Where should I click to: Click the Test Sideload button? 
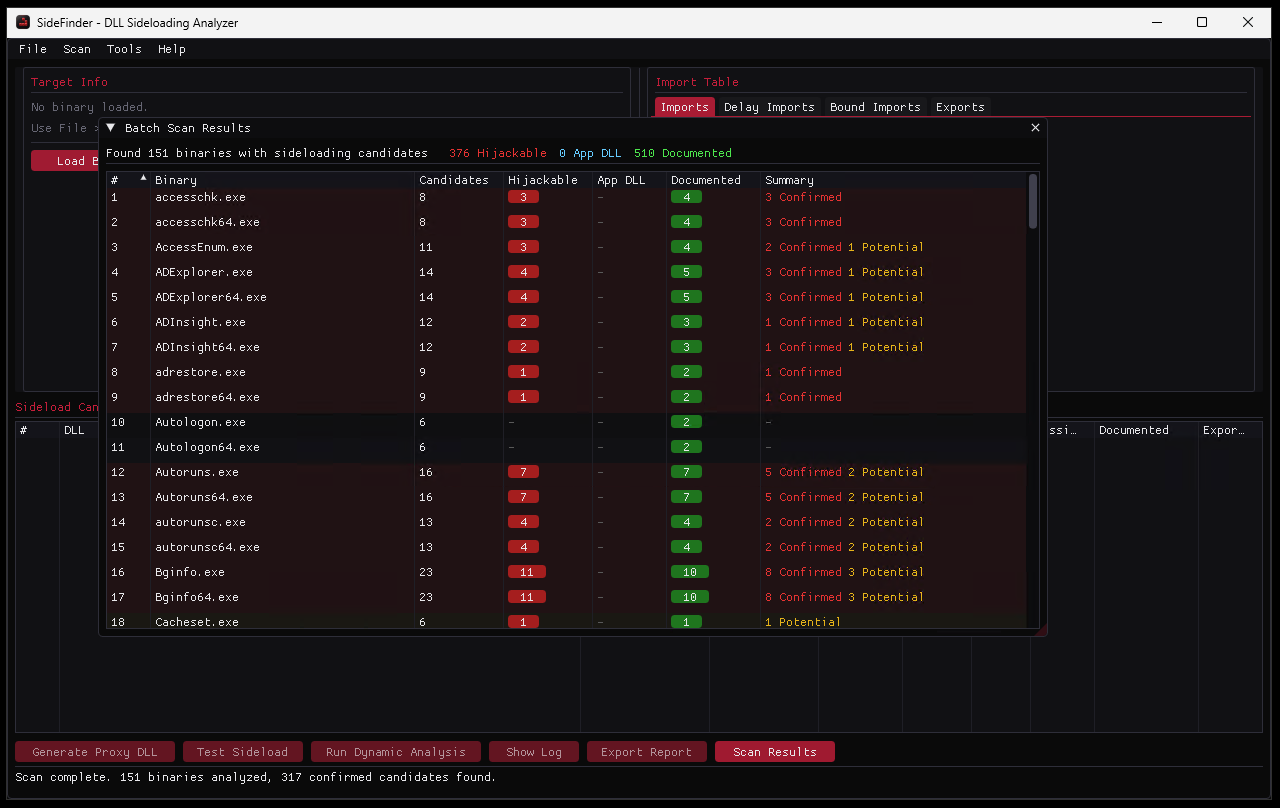coord(242,752)
